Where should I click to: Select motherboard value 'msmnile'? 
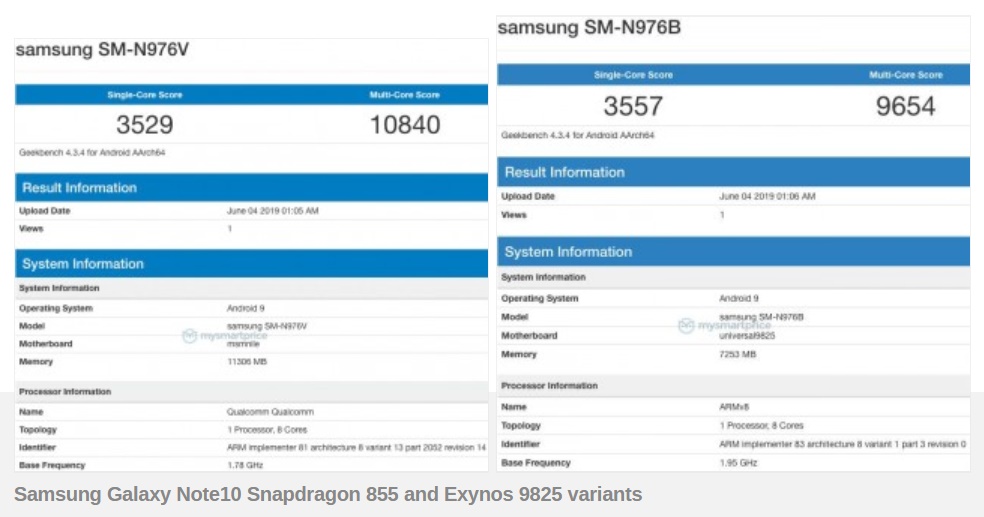[x=243, y=344]
